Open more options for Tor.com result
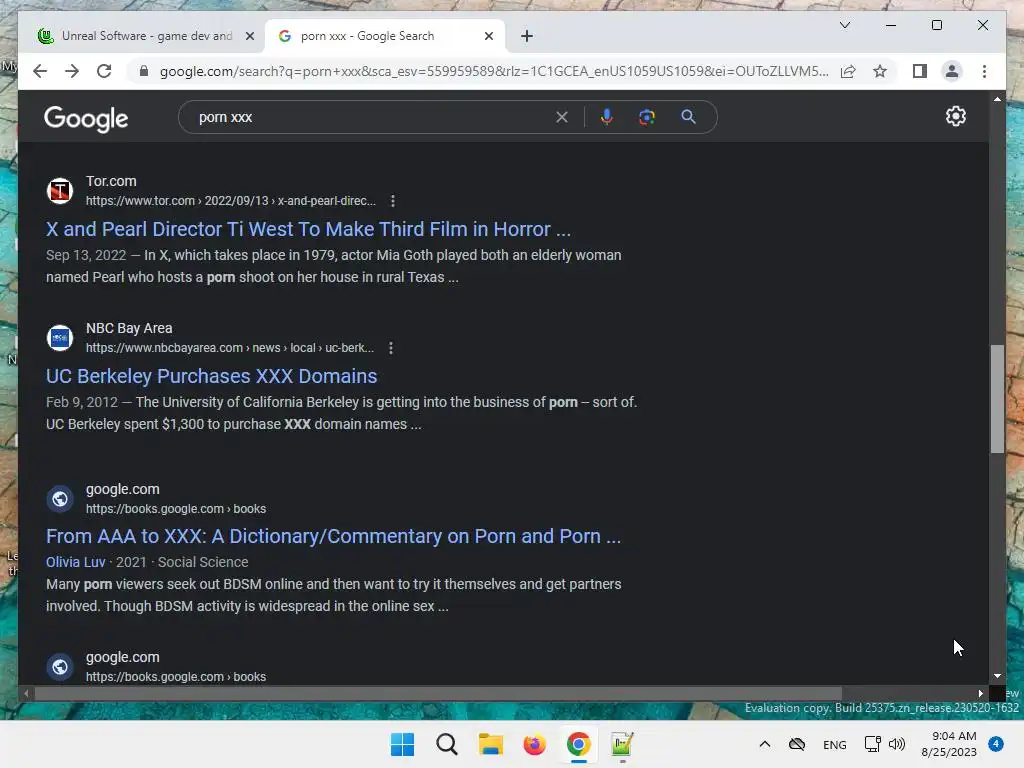This screenshot has width=1024, height=768. (x=392, y=201)
